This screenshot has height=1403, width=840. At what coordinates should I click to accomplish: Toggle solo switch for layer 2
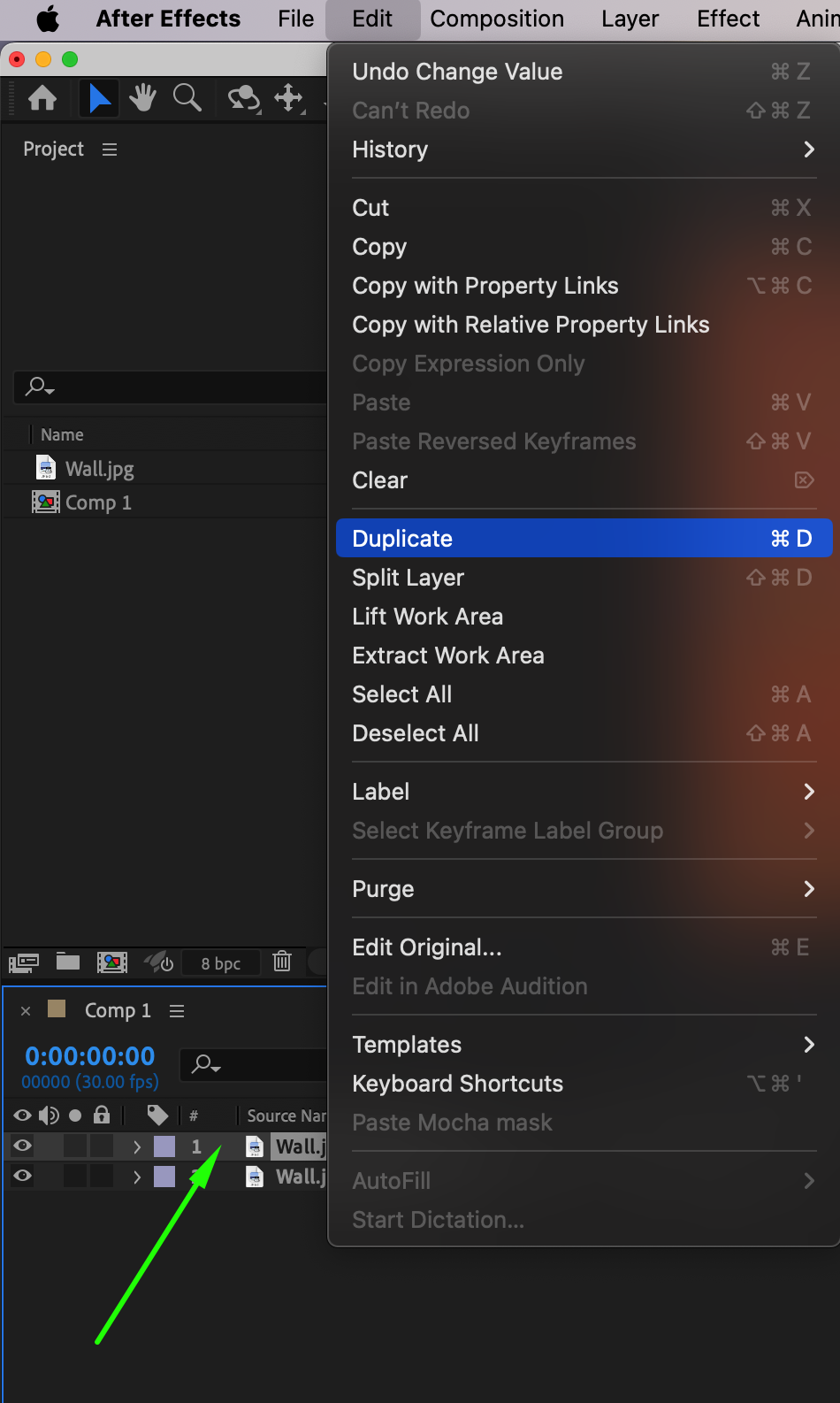click(75, 1177)
